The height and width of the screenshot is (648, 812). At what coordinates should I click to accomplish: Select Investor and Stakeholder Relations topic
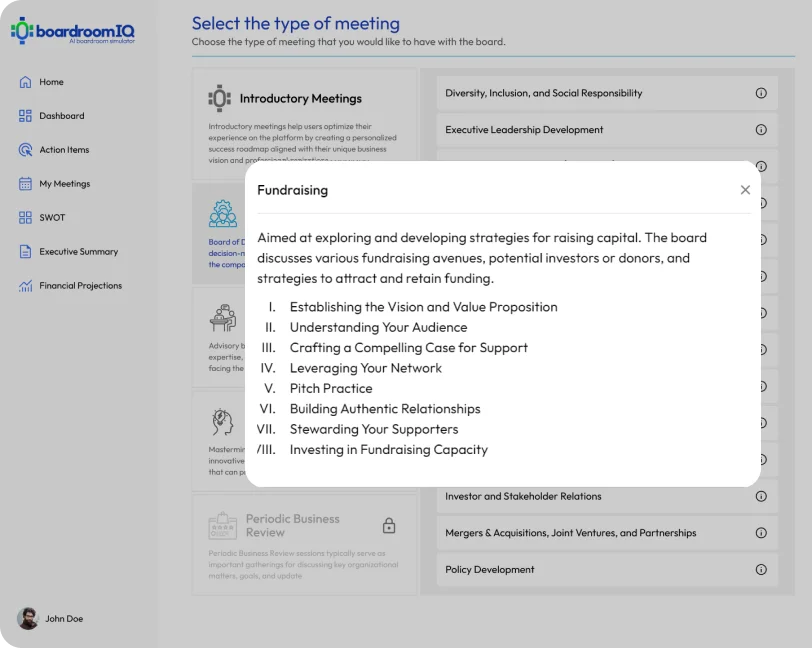[523, 496]
